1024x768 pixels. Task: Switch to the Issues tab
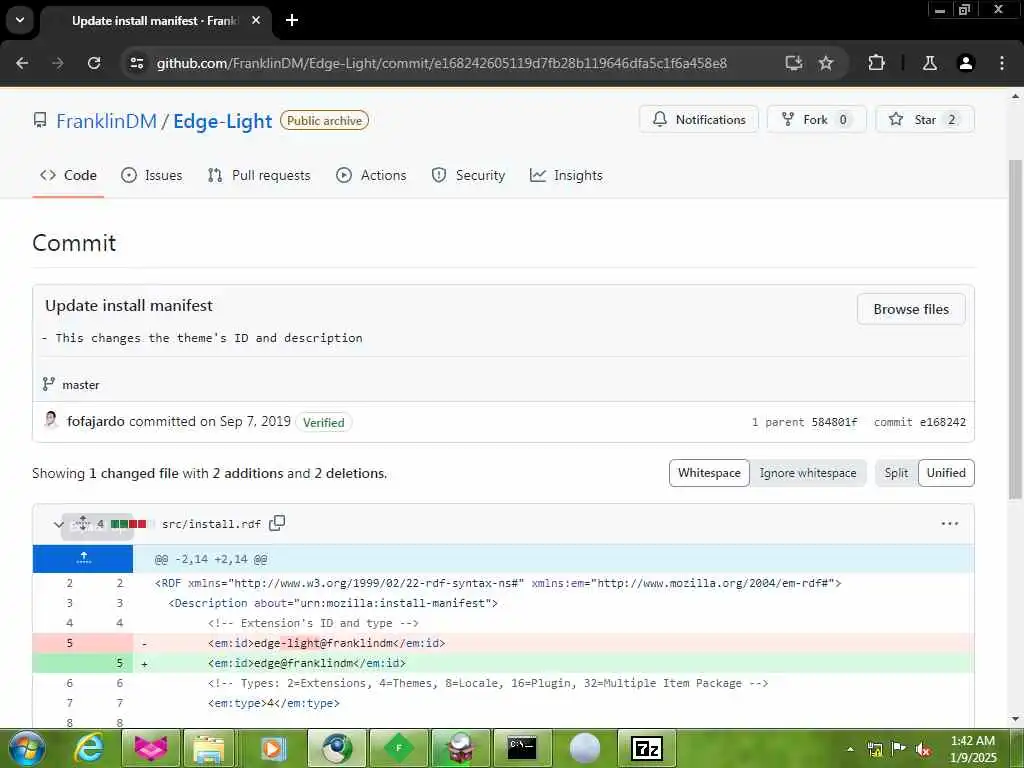(152, 175)
